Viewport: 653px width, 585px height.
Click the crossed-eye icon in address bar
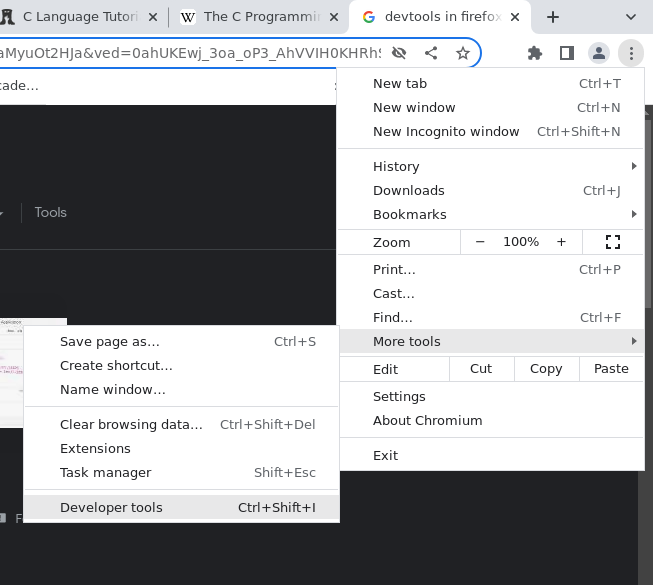point(399,53)
